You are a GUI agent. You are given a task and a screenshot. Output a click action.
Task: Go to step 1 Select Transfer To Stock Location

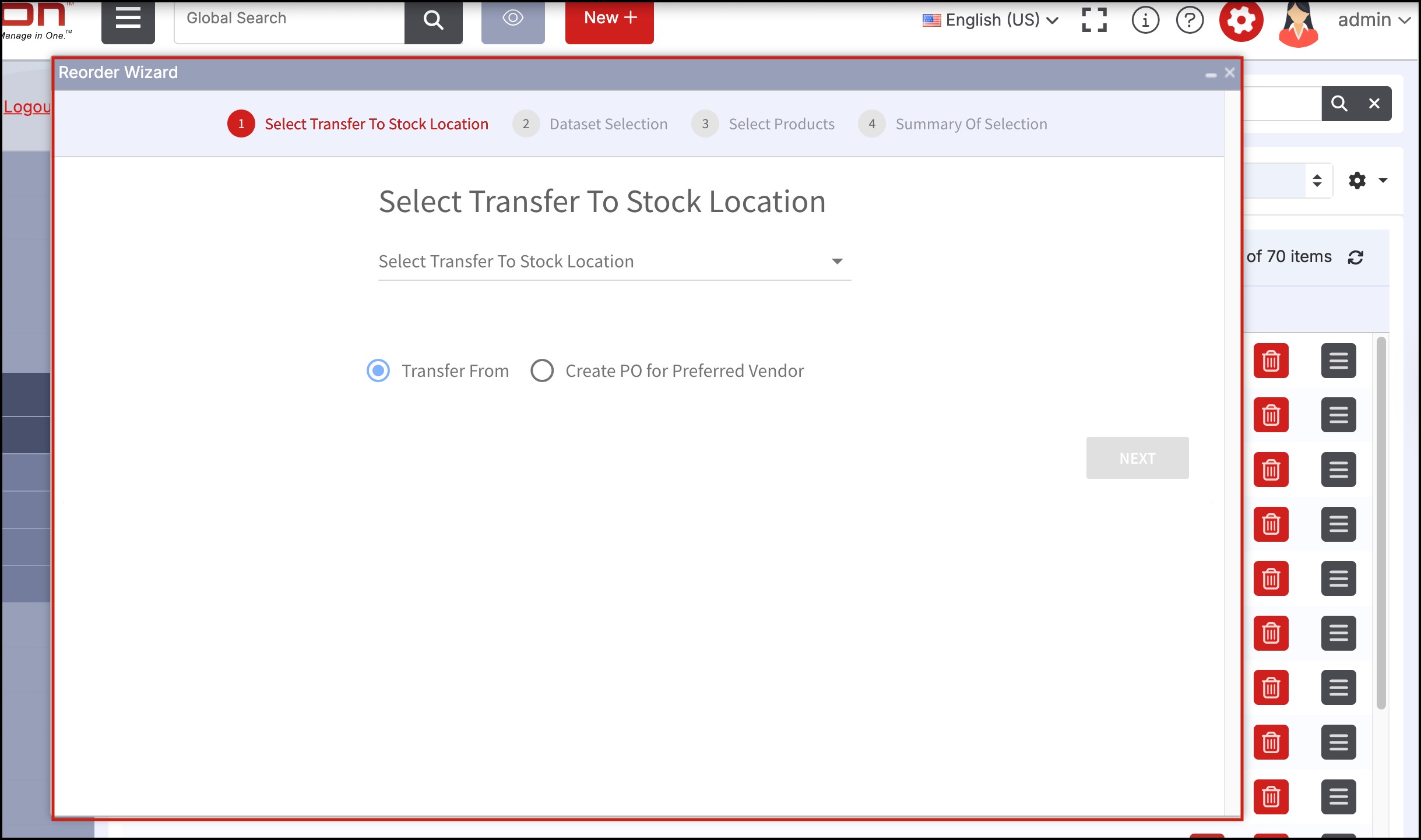point(358,123)
